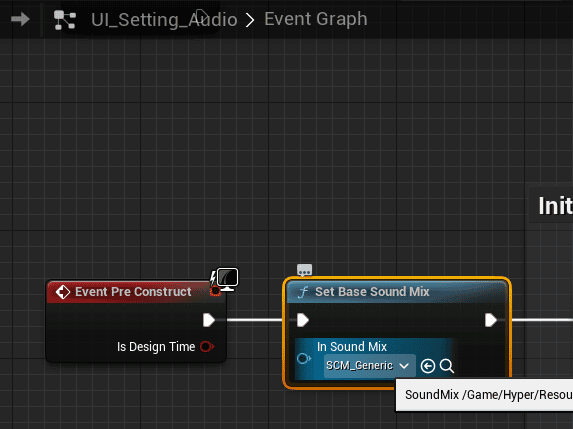
Task: Select the Event Pre Construct node title
Action: [x=133, y=292]
